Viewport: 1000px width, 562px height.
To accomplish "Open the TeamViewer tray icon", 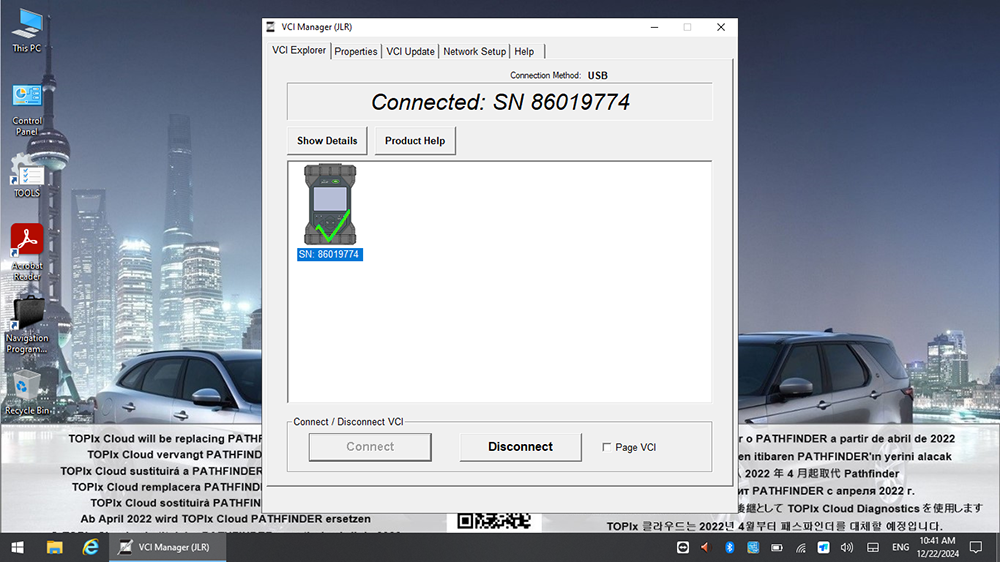I will 683,547.
